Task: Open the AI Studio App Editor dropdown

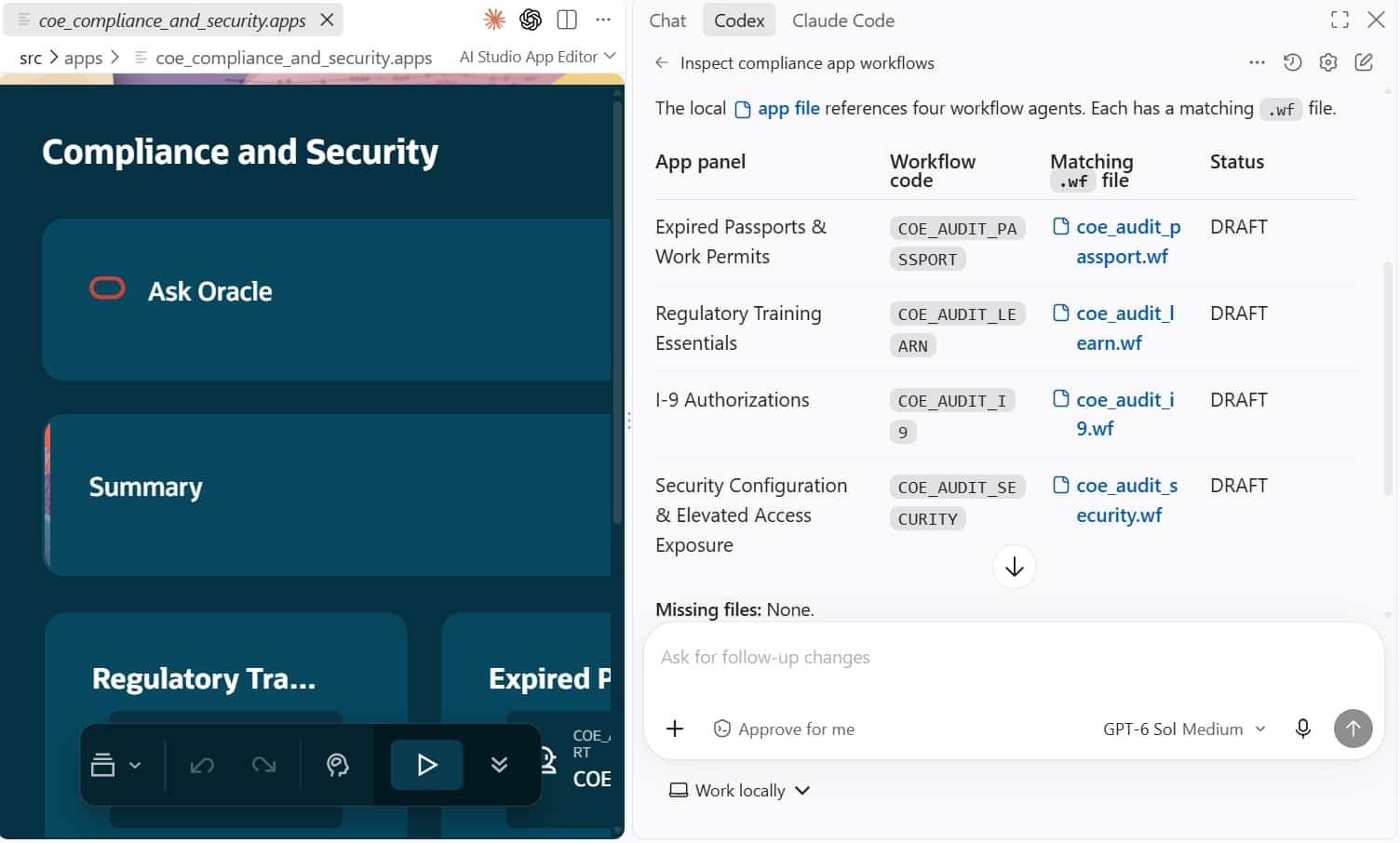Action: tap(537, 57)
